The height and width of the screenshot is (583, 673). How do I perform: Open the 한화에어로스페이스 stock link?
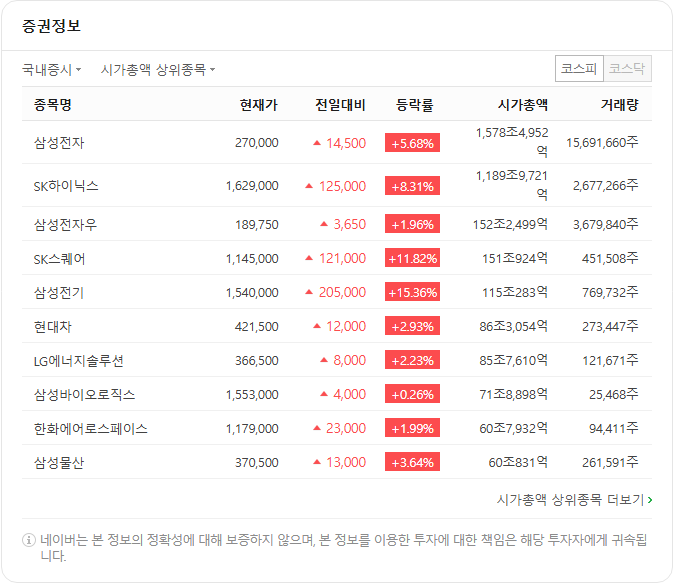(x=91, y=428)
